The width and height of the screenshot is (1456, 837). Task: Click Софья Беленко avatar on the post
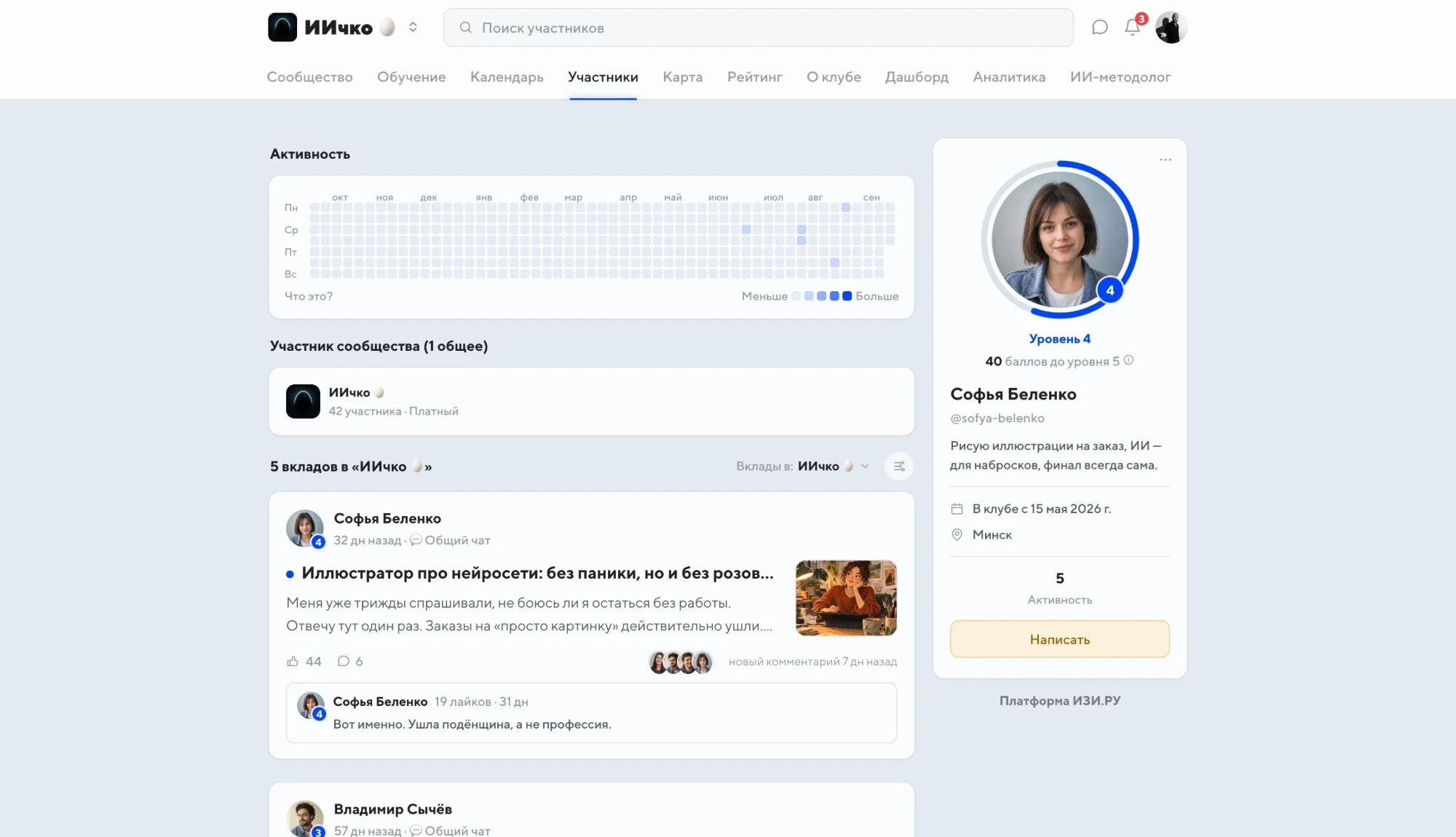[x=305, y=528]
